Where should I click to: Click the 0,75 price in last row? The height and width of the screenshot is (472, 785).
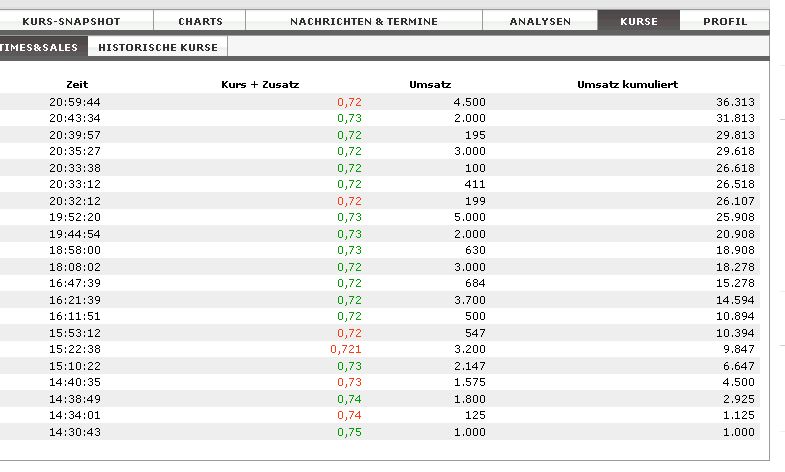tap(349, 431)
